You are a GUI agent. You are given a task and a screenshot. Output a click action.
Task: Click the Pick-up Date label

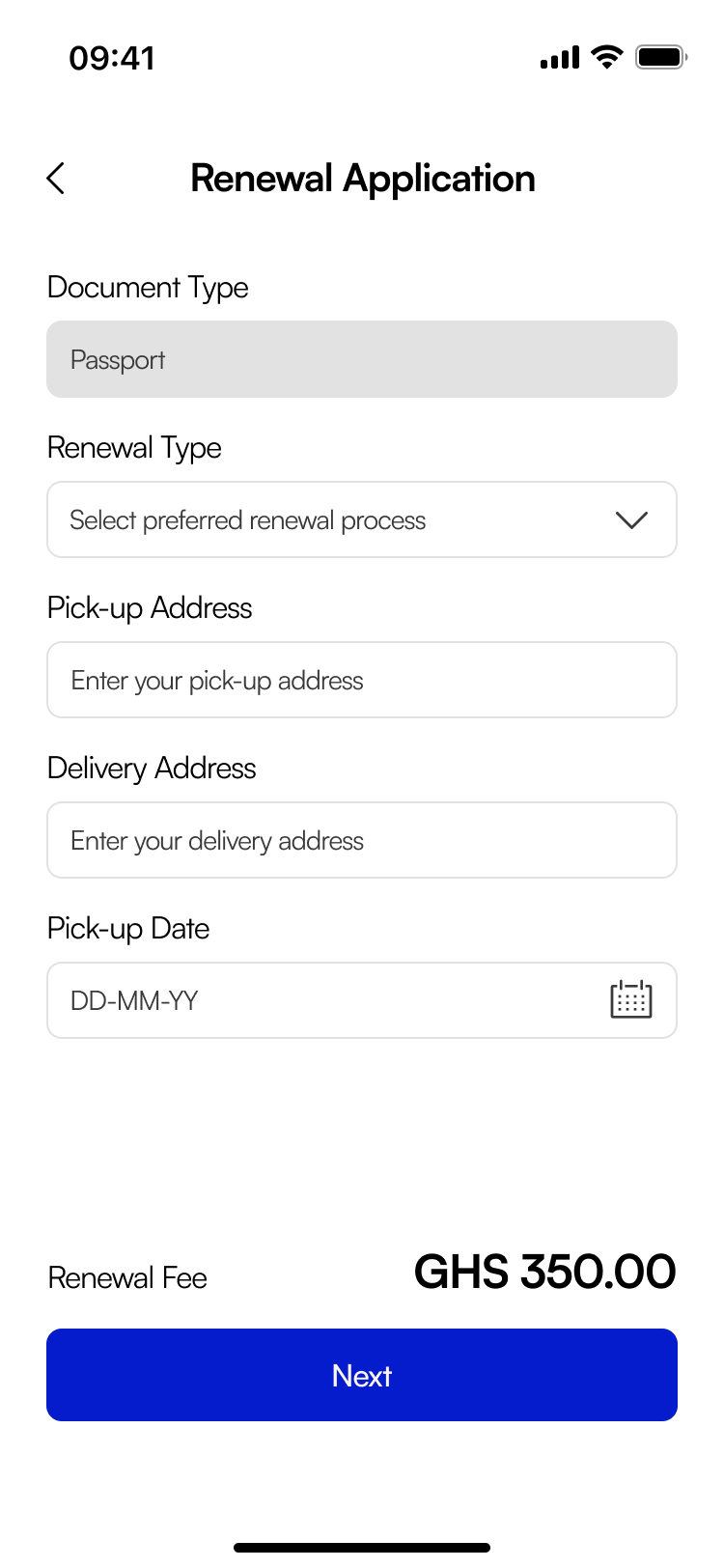coord(128,929)
